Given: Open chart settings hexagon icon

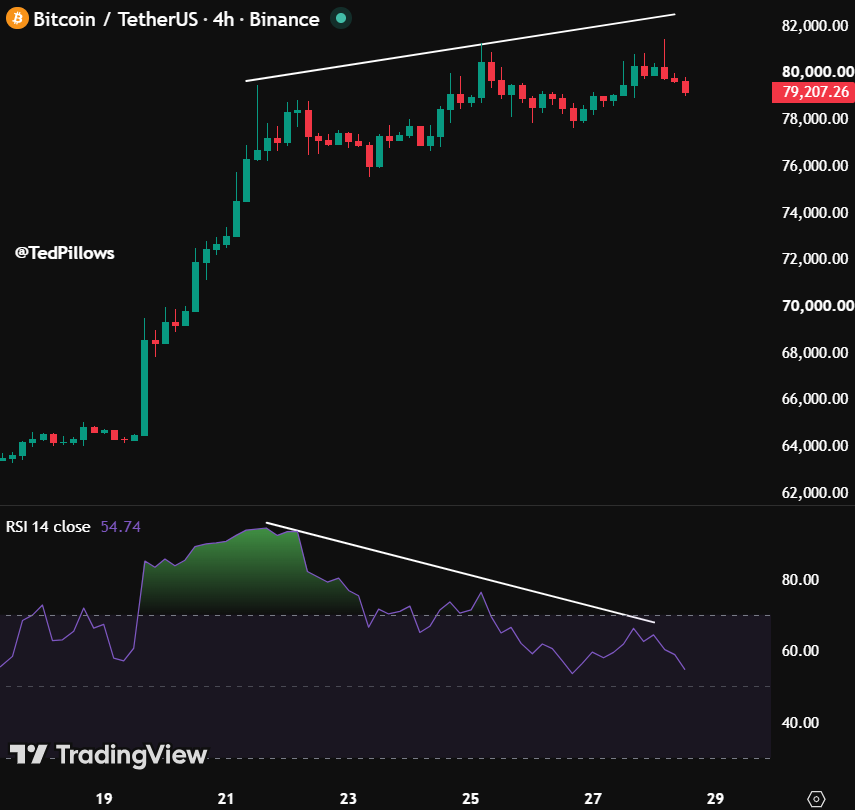Looking at the screenshot, I should [816, 799].
